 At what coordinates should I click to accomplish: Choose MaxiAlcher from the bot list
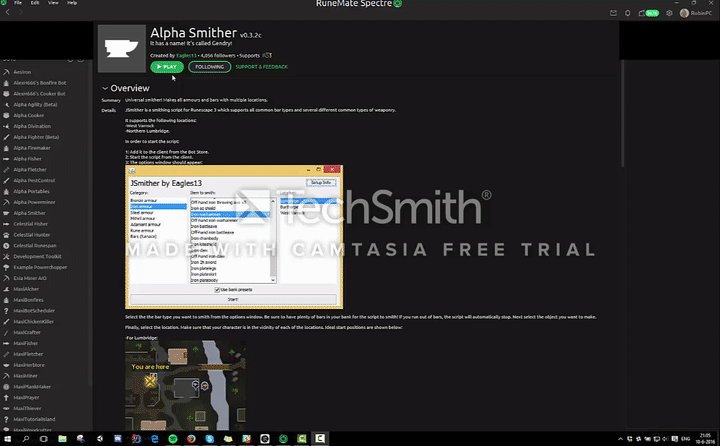(26, 288)
